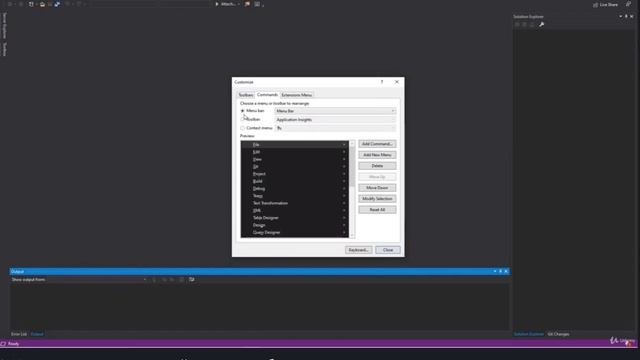This screenshot has width=640, height=360.
Task: Toggle Solution Explorer auto-hide pin
Action: pos(626,17)
